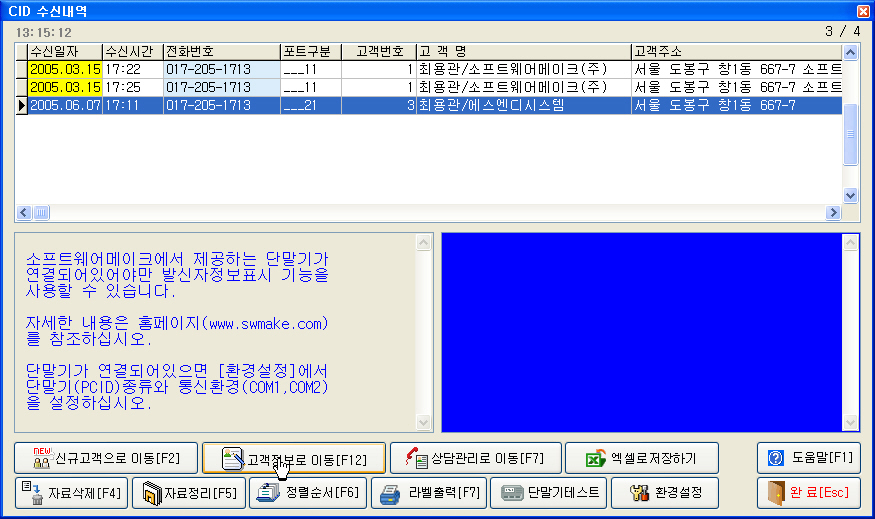This screenshot has height=519, width=875.
Task: Select date cell 2005.06.07
Action: click(x=65, y=105)
